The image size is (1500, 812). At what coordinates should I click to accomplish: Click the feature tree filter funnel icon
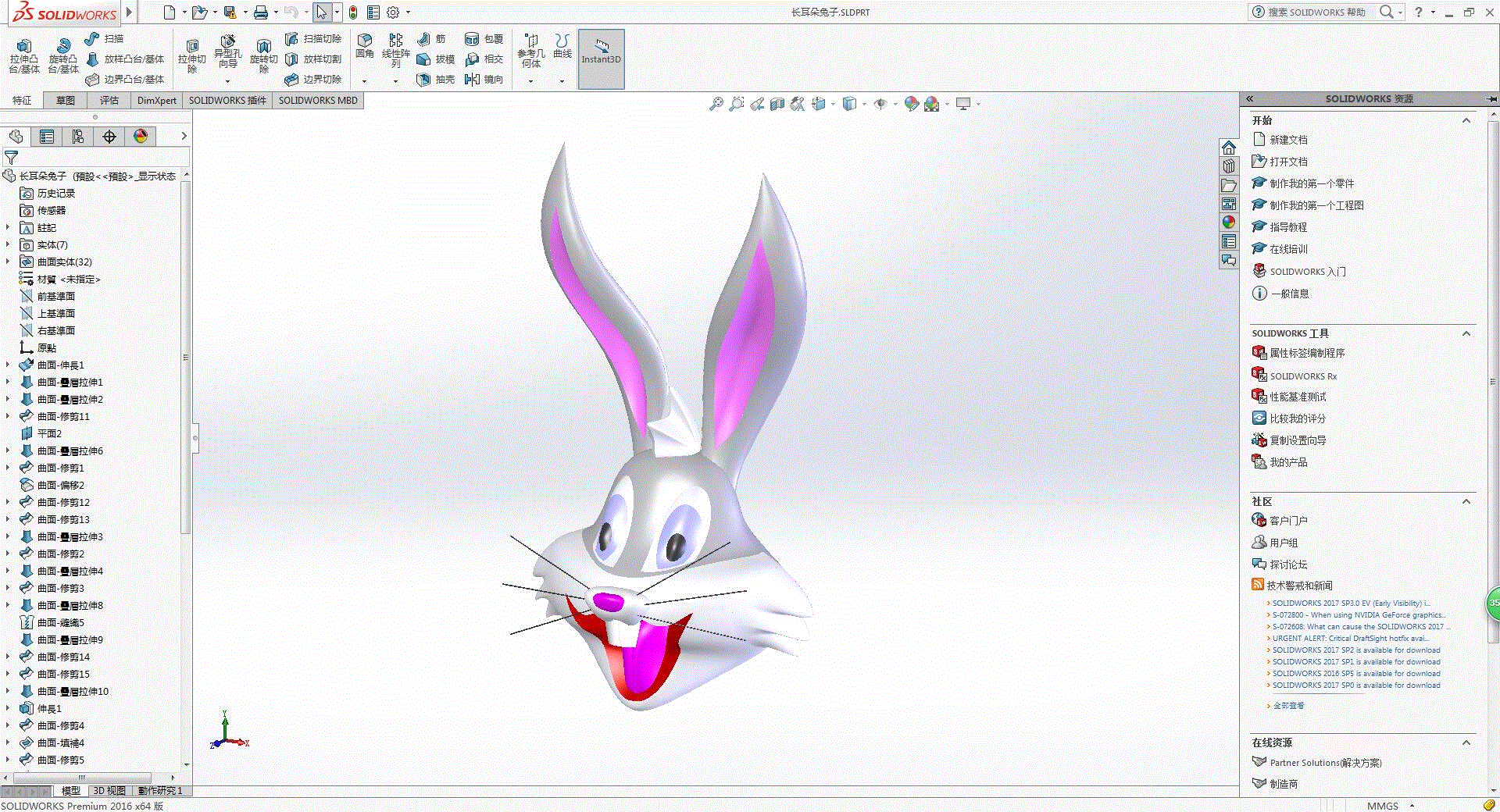click(x=11, y=157)
